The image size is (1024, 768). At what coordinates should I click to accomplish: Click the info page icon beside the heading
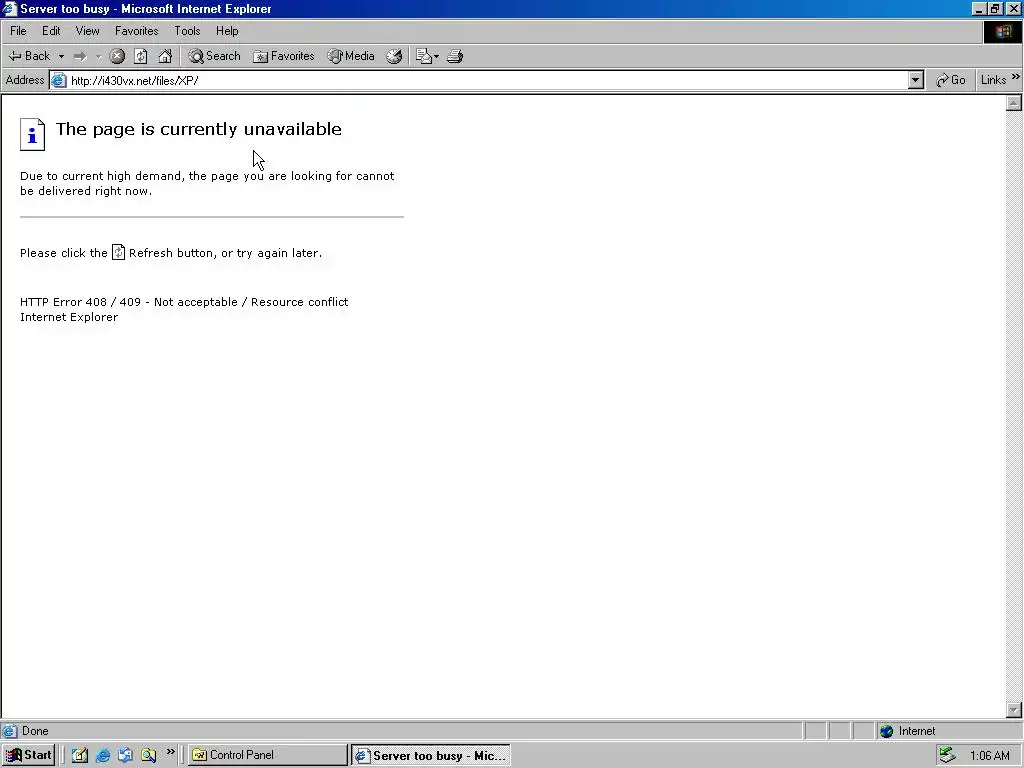coord(32,135)
